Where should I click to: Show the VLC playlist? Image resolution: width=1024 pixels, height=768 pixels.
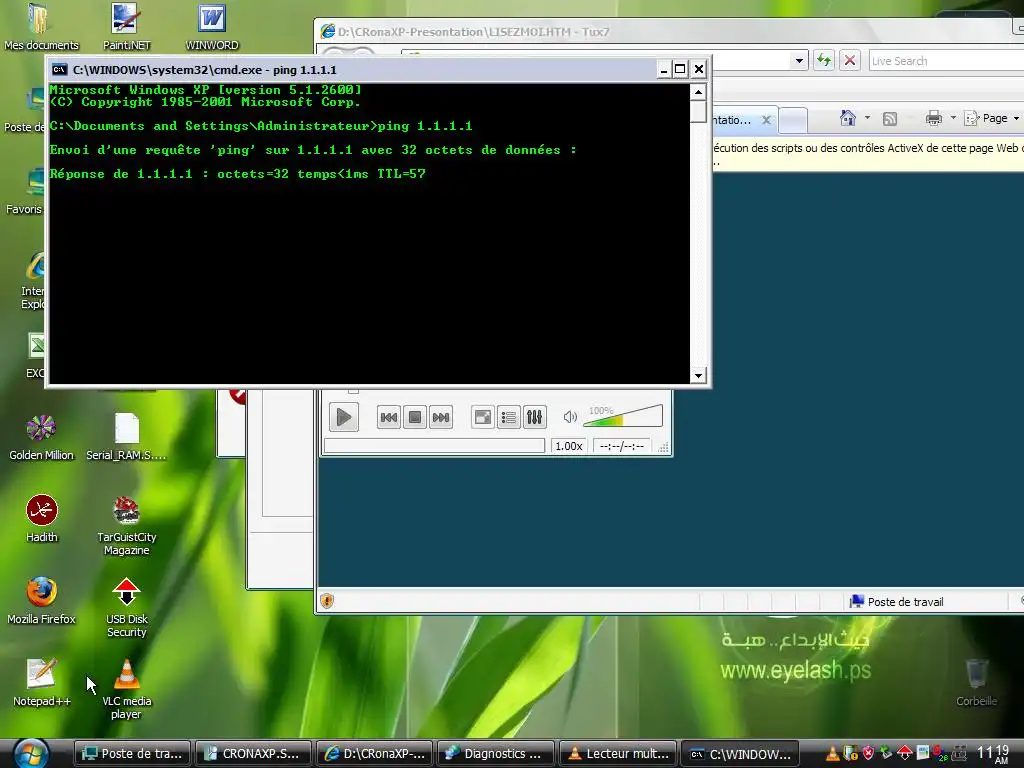[508, 417]
